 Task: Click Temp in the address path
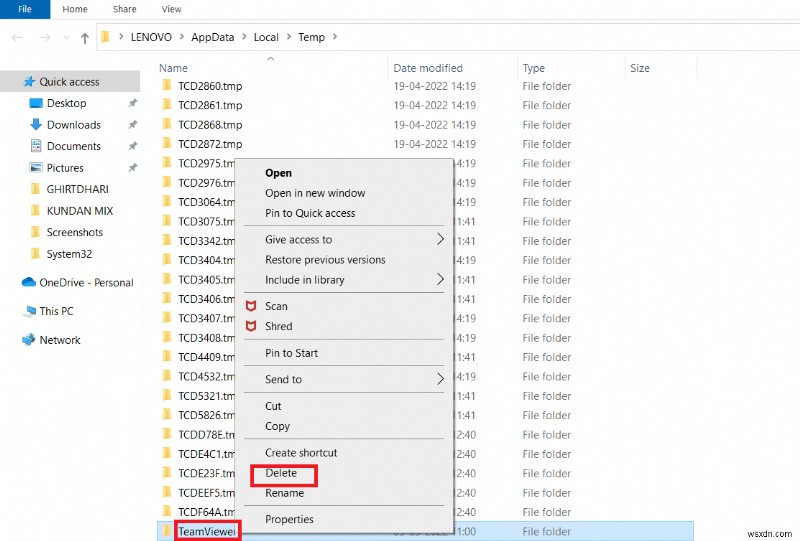[x=311, y=37]
